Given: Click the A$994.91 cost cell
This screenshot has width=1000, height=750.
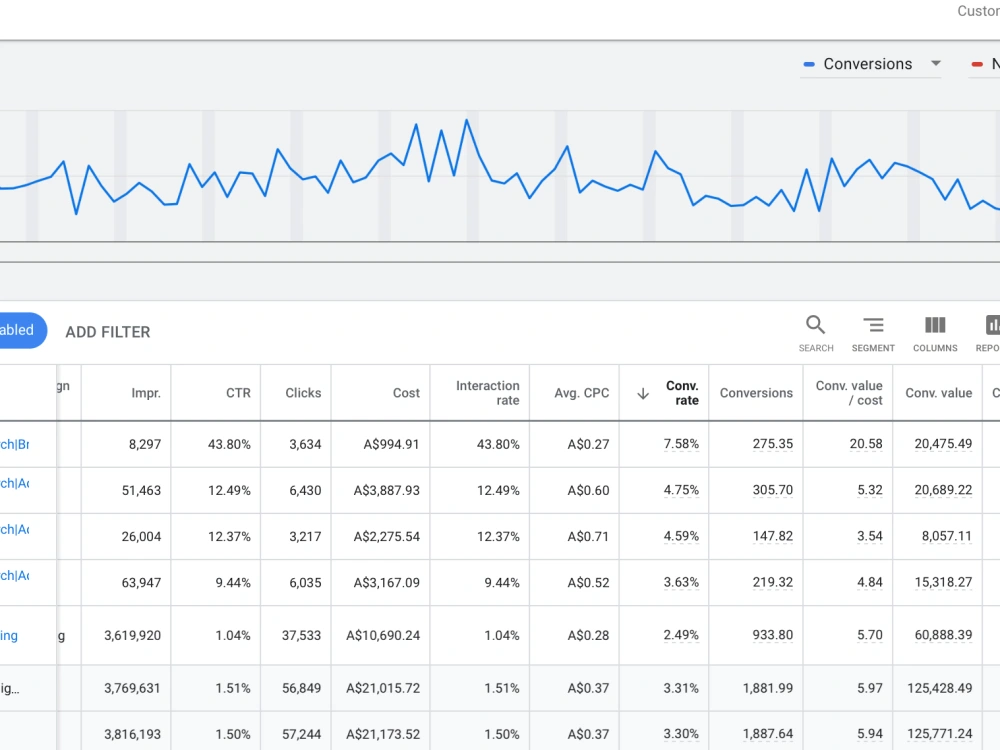Looking at the screenshot, I should tap(392, 444).
